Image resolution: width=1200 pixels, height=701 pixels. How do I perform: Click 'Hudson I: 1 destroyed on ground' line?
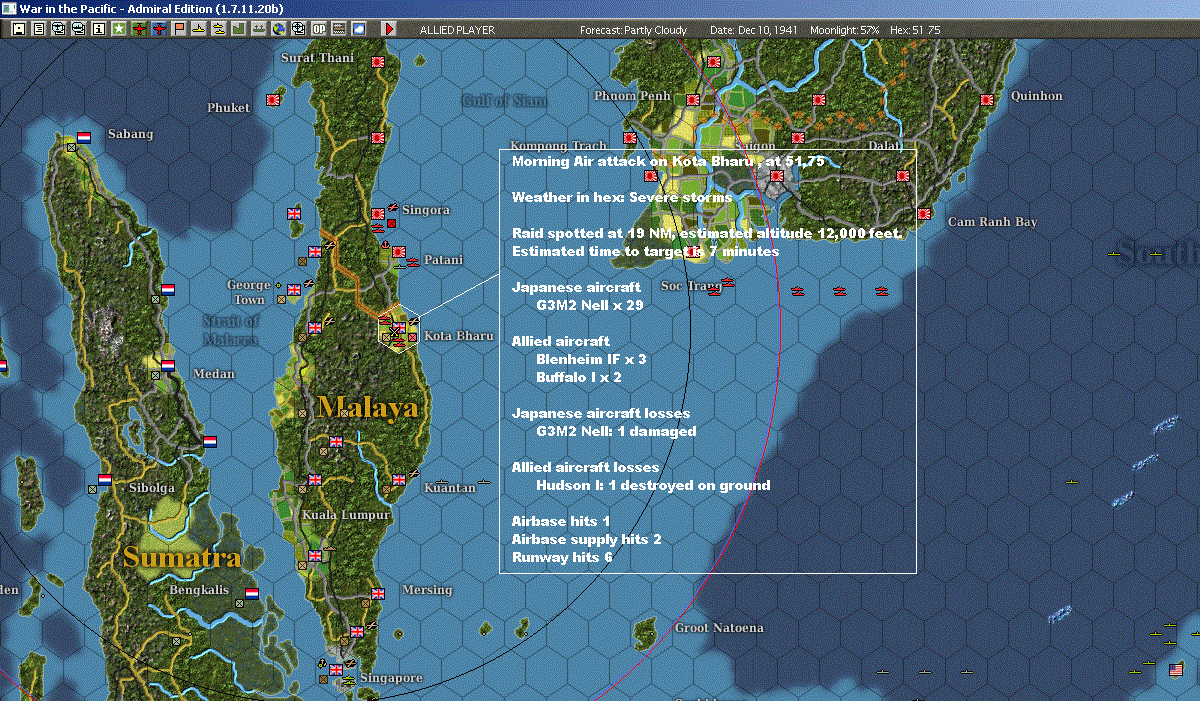(x=653, y=485)
